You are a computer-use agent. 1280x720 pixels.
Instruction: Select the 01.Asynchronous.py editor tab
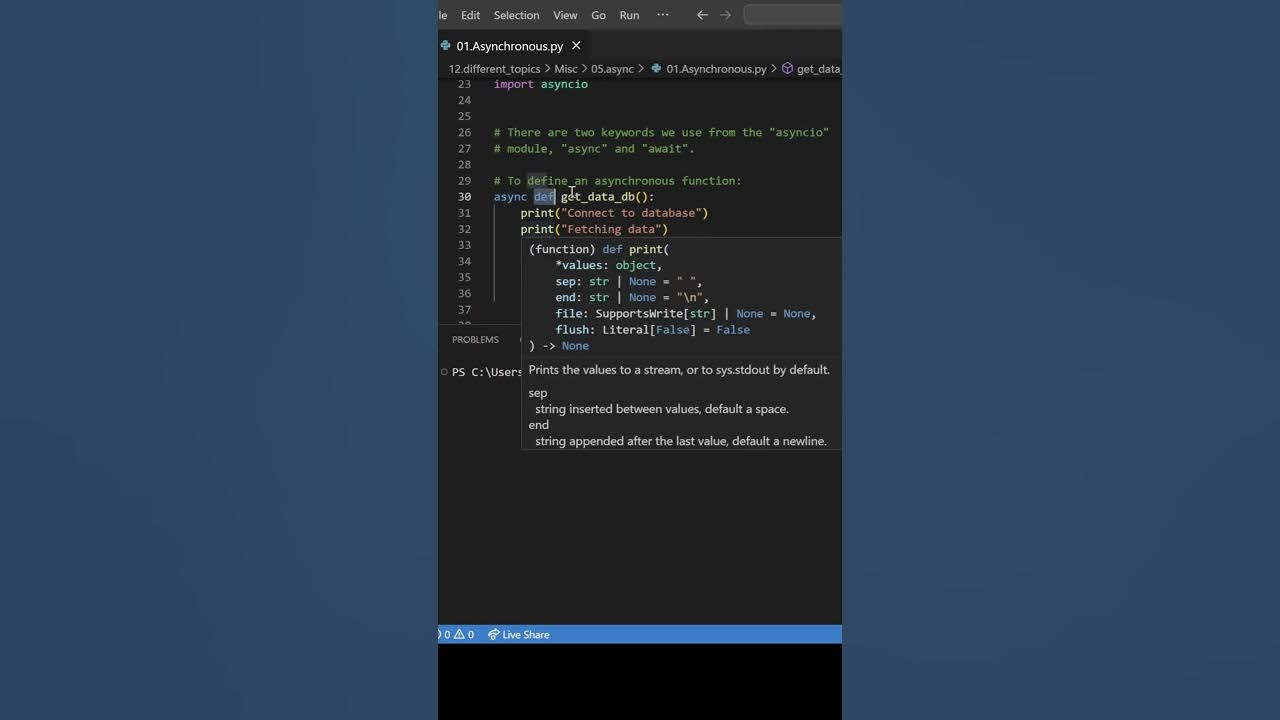[x=509, y=46]
